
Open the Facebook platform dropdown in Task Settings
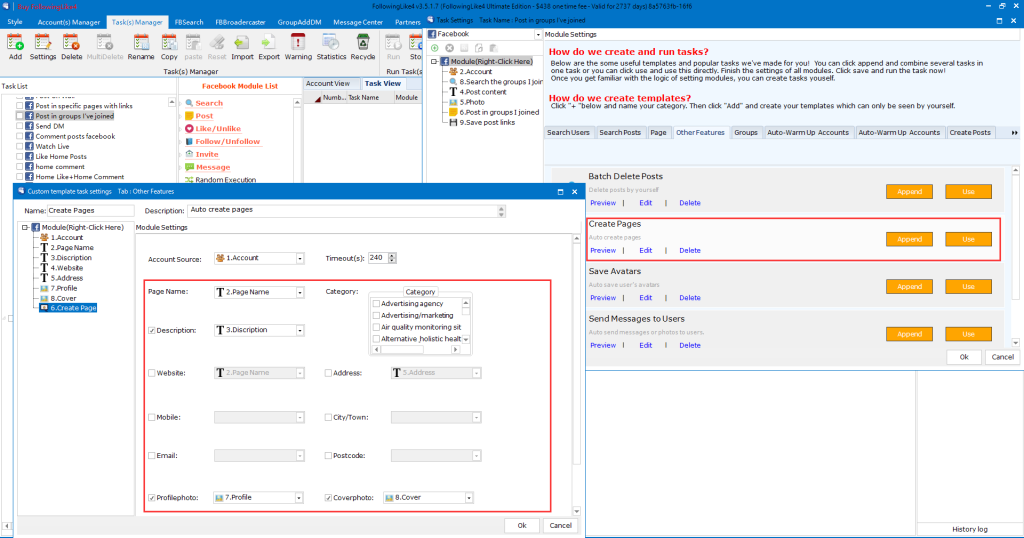538,35
